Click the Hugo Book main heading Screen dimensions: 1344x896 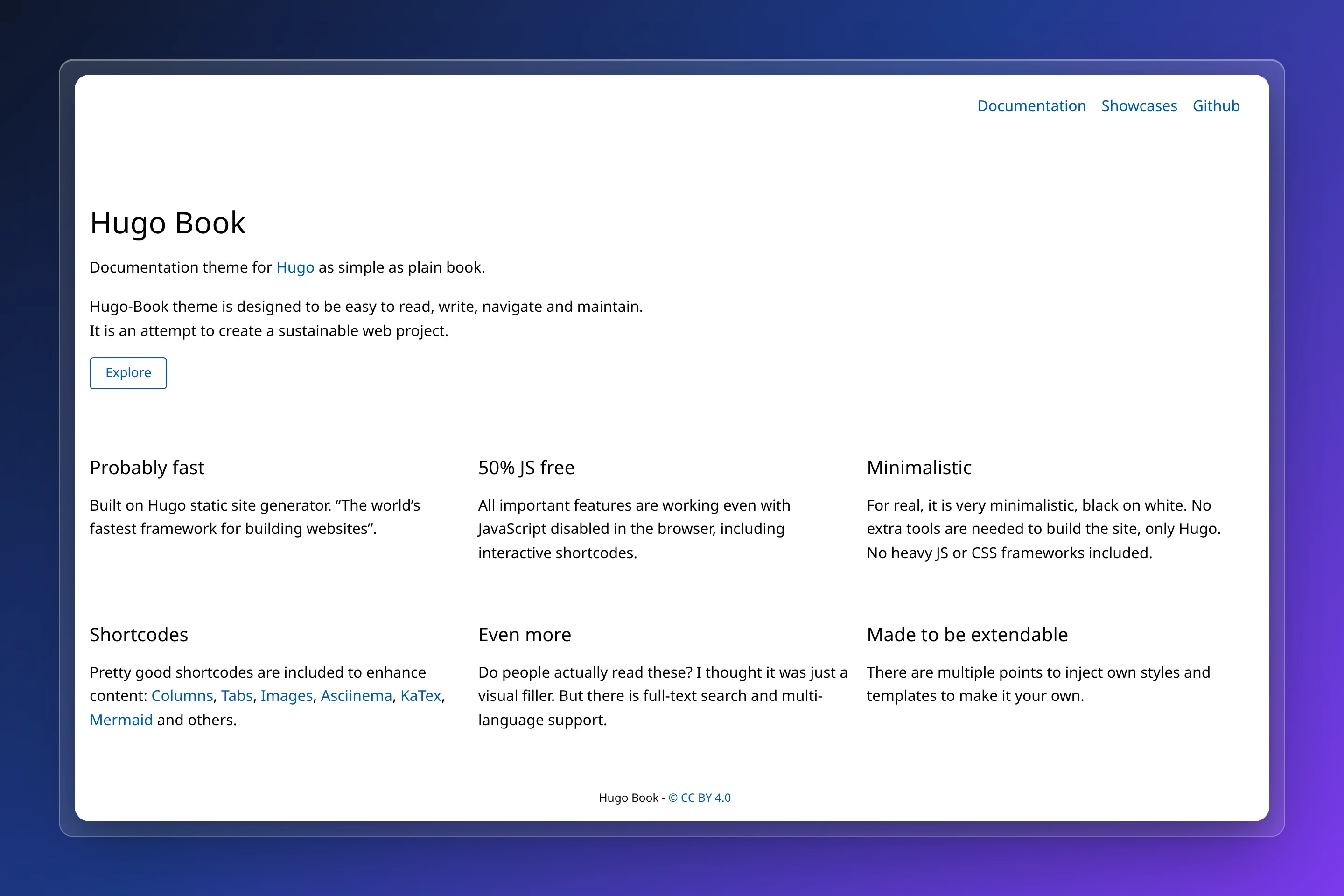168,223
